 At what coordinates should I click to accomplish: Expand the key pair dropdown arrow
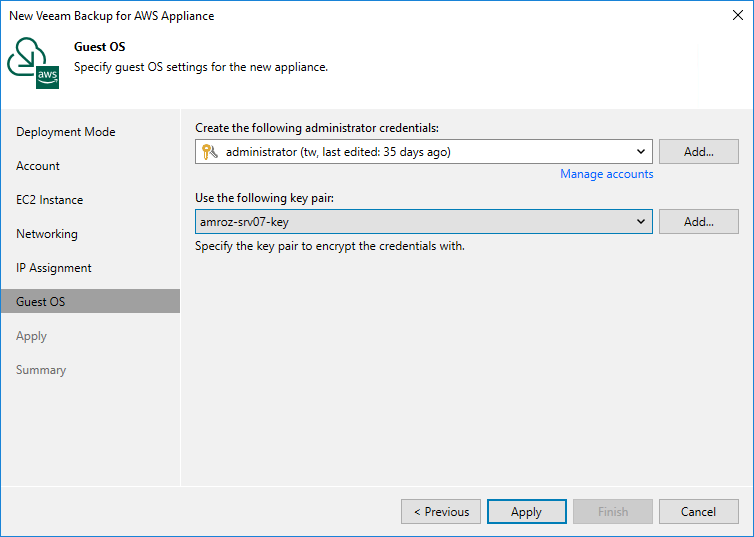[641, 222]
